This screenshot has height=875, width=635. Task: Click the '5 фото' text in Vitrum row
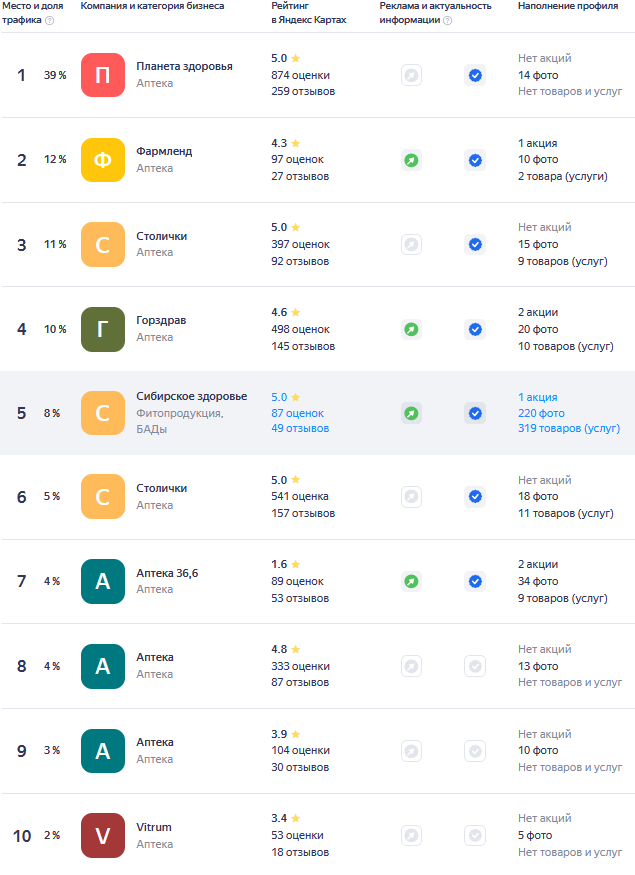coord(535,835)
